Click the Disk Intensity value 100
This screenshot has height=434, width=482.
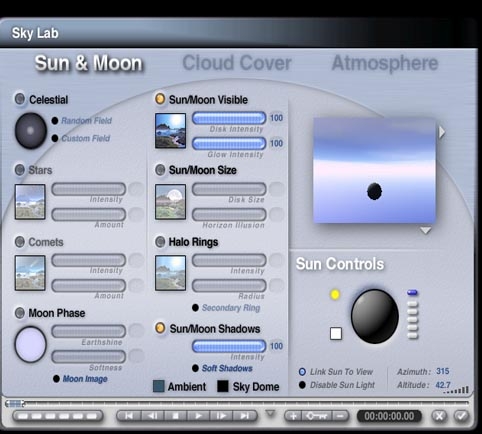[276, 118]
